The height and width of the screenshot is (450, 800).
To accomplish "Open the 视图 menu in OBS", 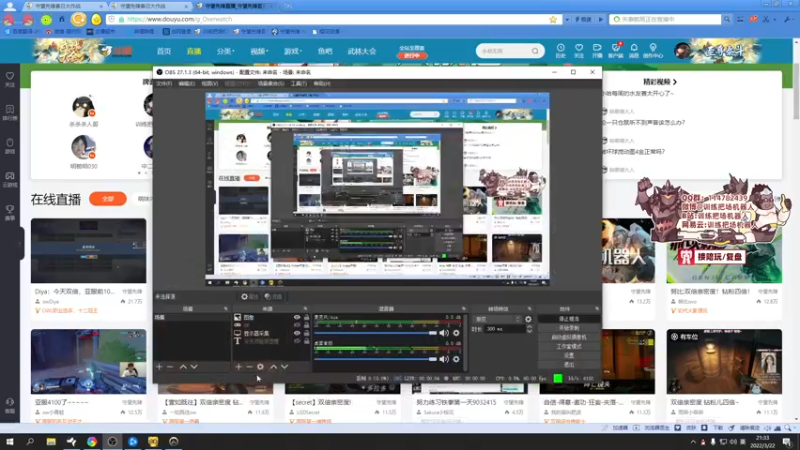I will pyautogui.click(x=209, y=84).
